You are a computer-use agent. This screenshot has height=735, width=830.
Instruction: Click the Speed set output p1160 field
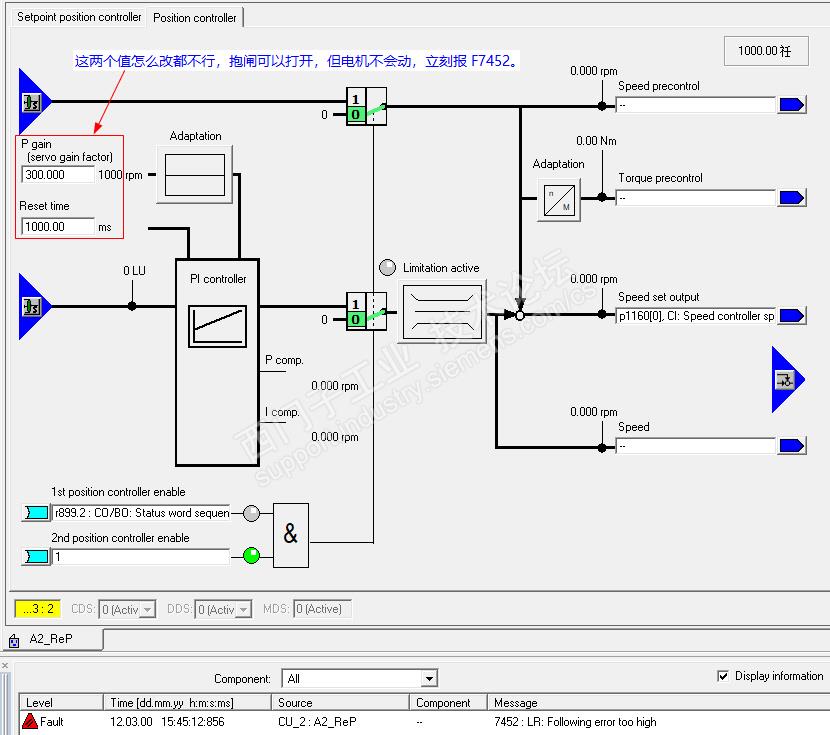[695, 316]
